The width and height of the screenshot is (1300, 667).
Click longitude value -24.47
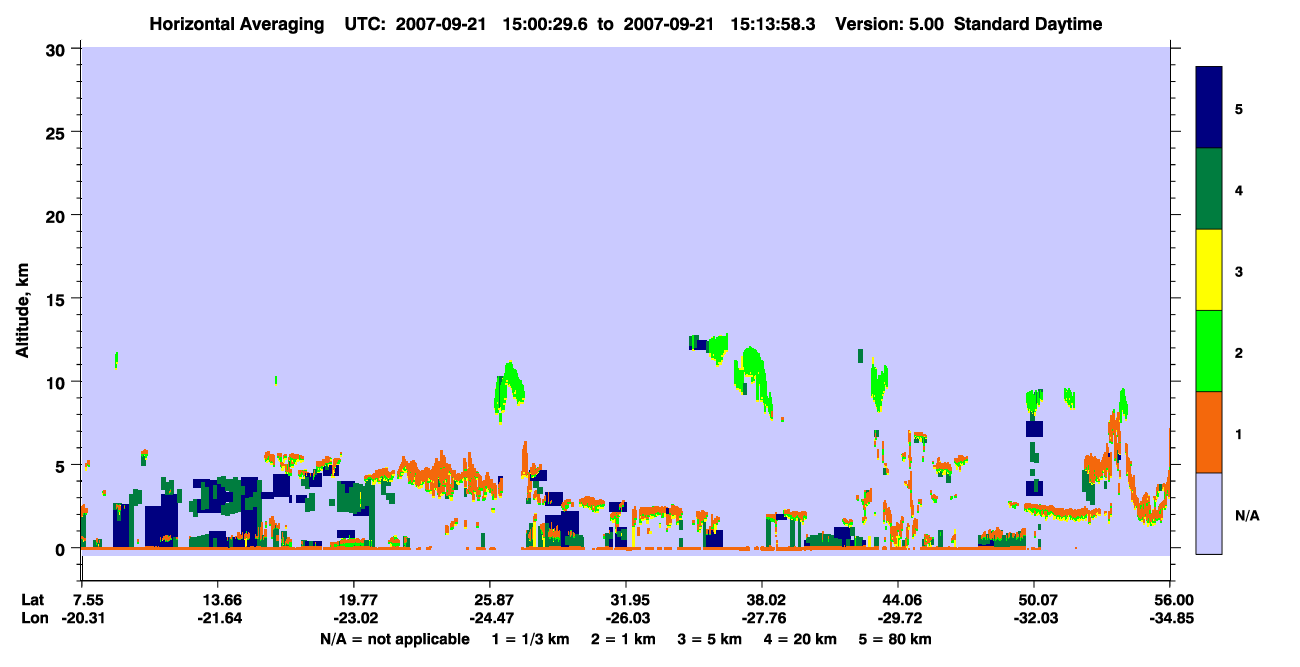point(489,618)
